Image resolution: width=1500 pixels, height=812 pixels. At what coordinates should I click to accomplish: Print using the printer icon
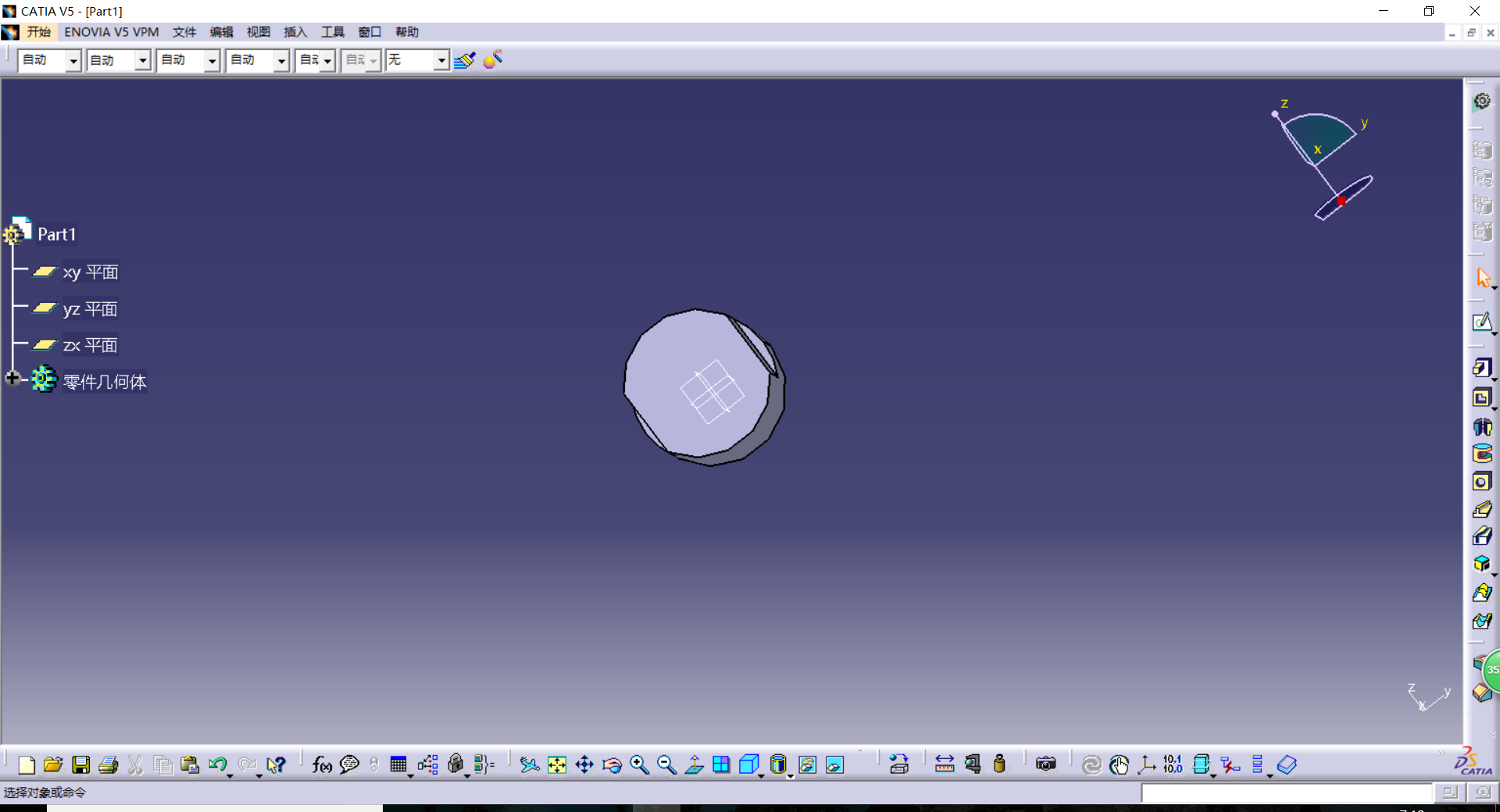[x=108, y=764]
